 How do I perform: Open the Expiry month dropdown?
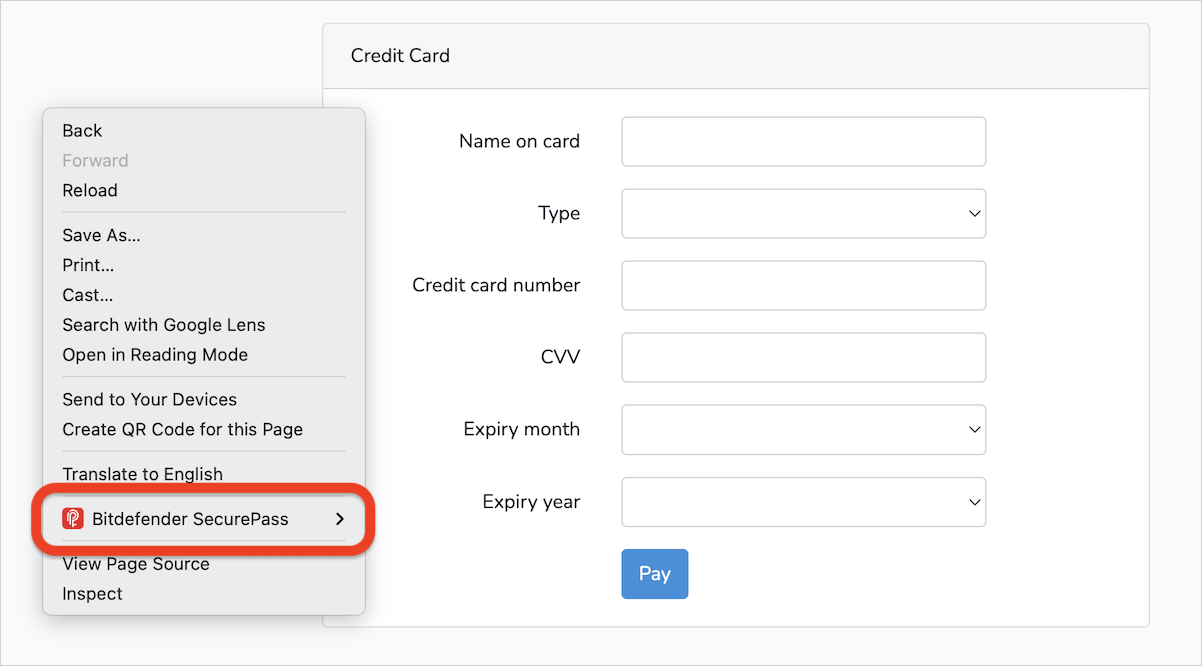pyautogui.click(x=804, y=430)
